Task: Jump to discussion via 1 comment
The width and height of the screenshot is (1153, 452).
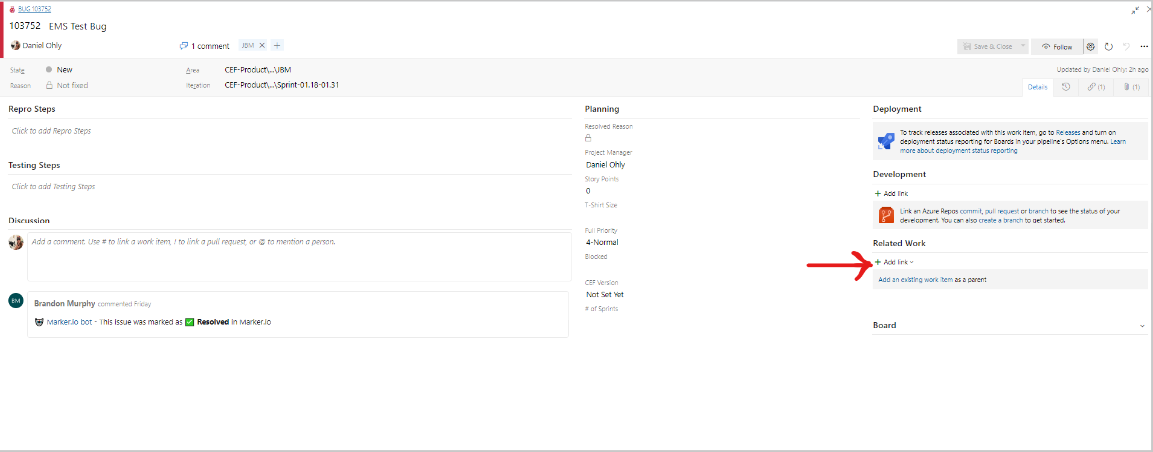Action: (210, 46)
